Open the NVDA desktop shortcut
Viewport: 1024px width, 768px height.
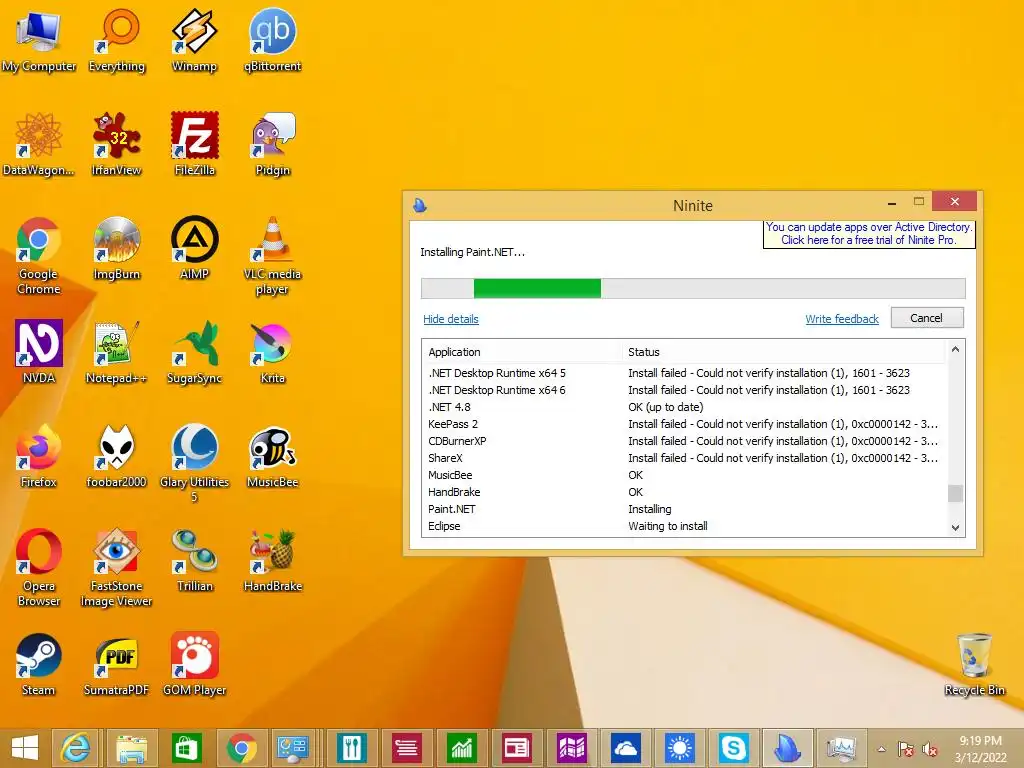(39, 351)
